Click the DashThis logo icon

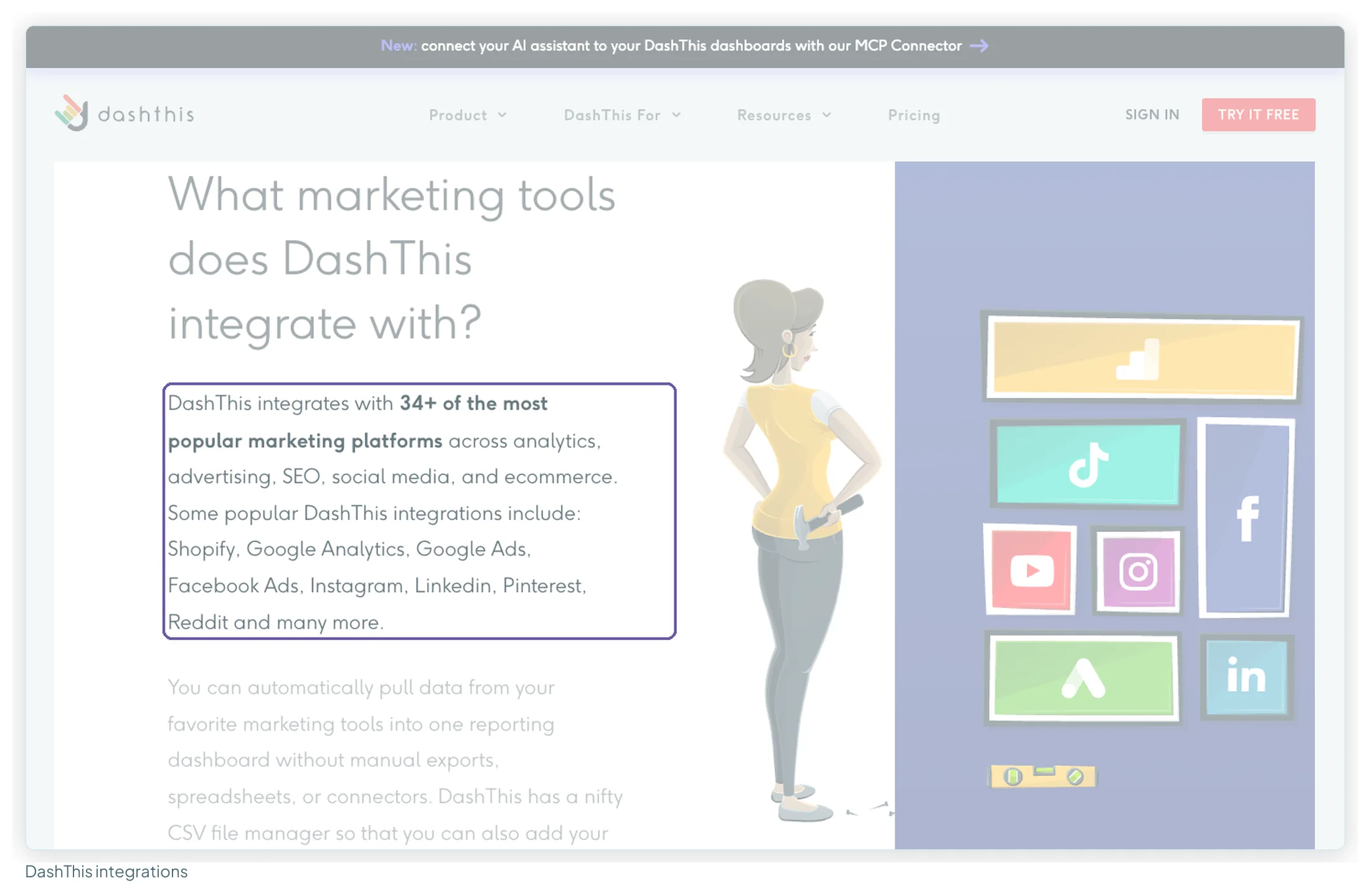(x=72, y=113)
